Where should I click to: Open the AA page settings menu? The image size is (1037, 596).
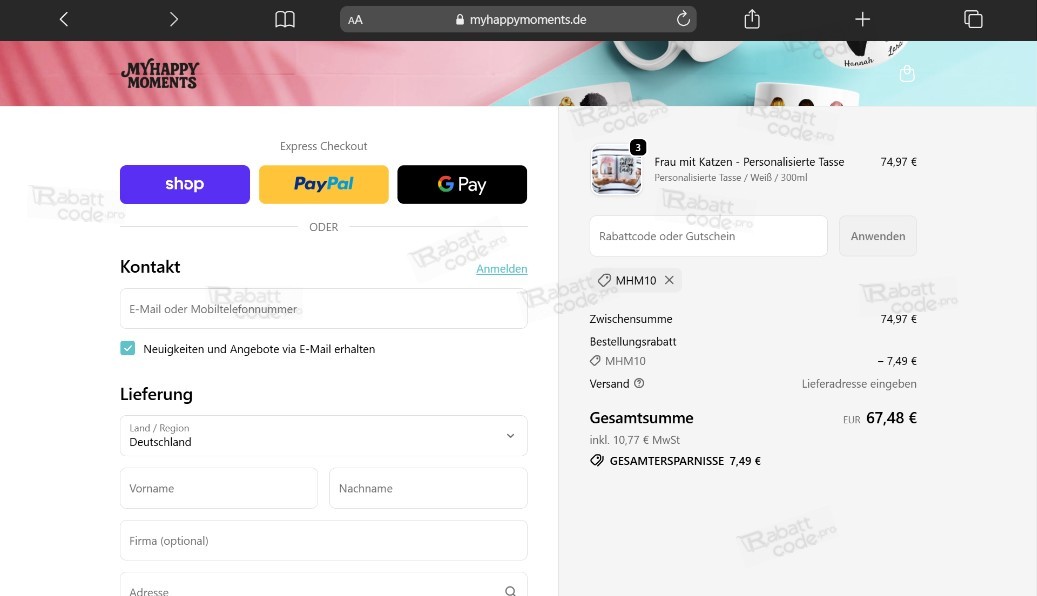[x=354, y=18]
